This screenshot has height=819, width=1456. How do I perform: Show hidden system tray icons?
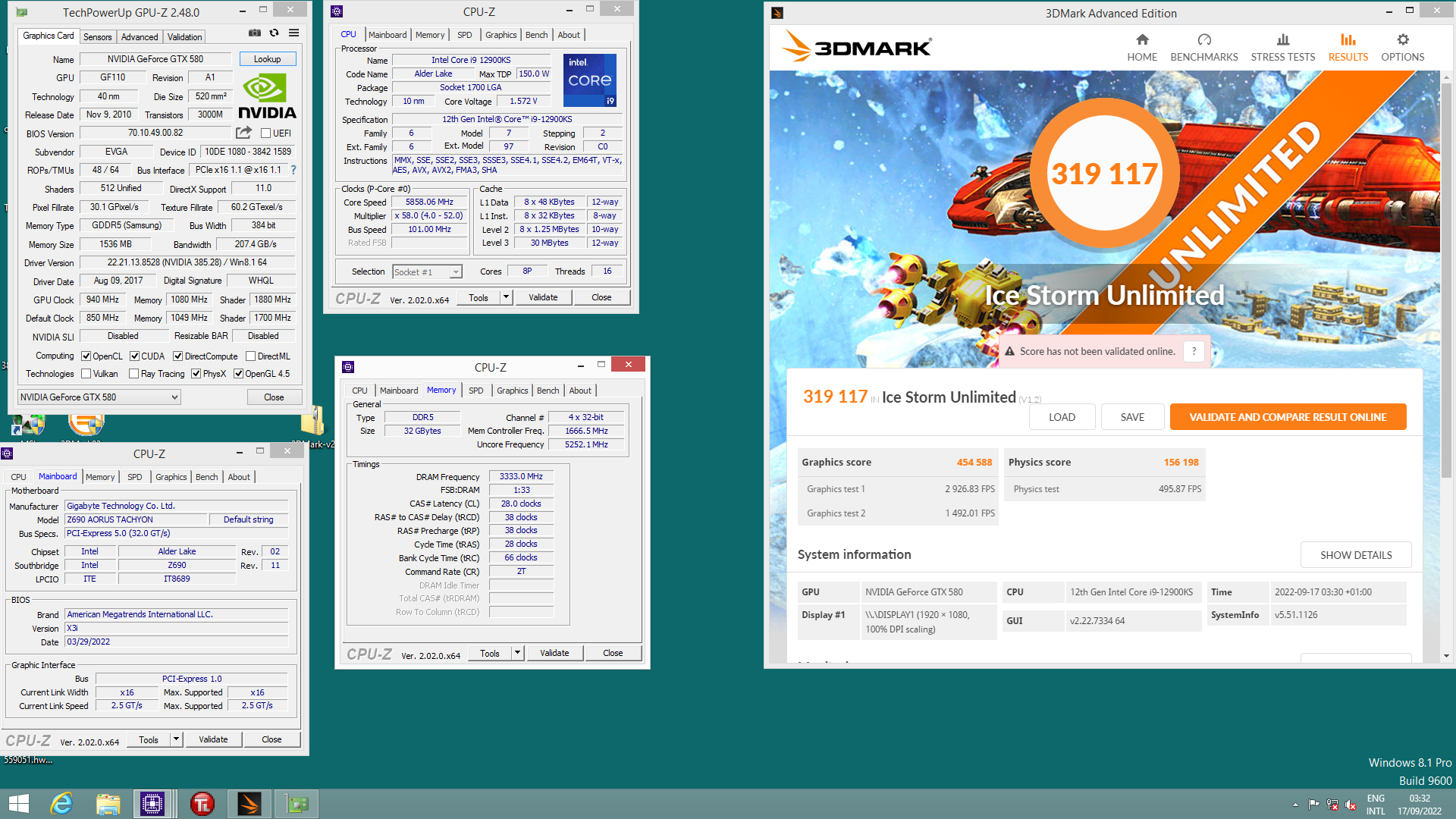[x=1295, y=805]
